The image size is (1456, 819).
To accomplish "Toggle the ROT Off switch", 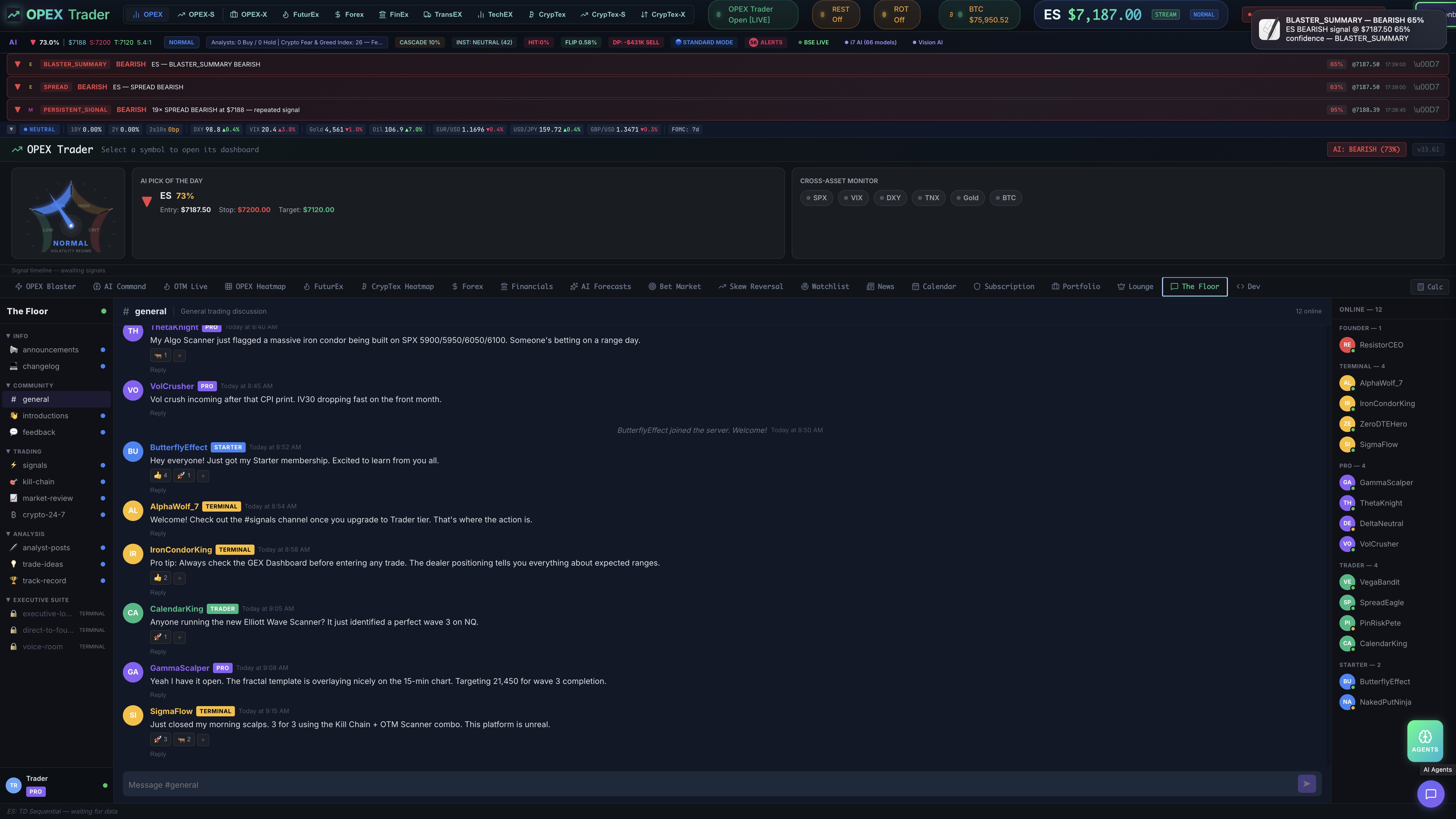I will click(897, 15).
